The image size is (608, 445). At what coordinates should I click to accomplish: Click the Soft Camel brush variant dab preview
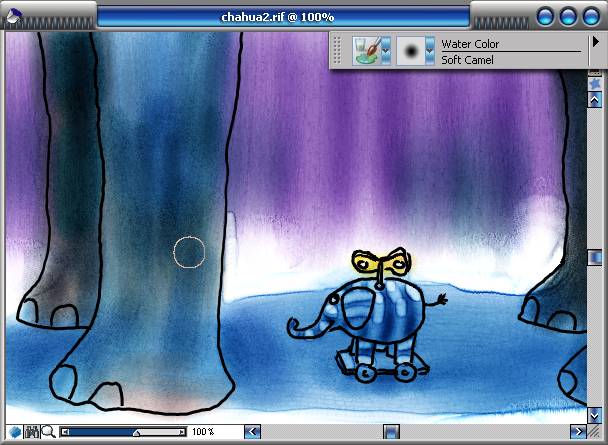click(x=411, y=51)
